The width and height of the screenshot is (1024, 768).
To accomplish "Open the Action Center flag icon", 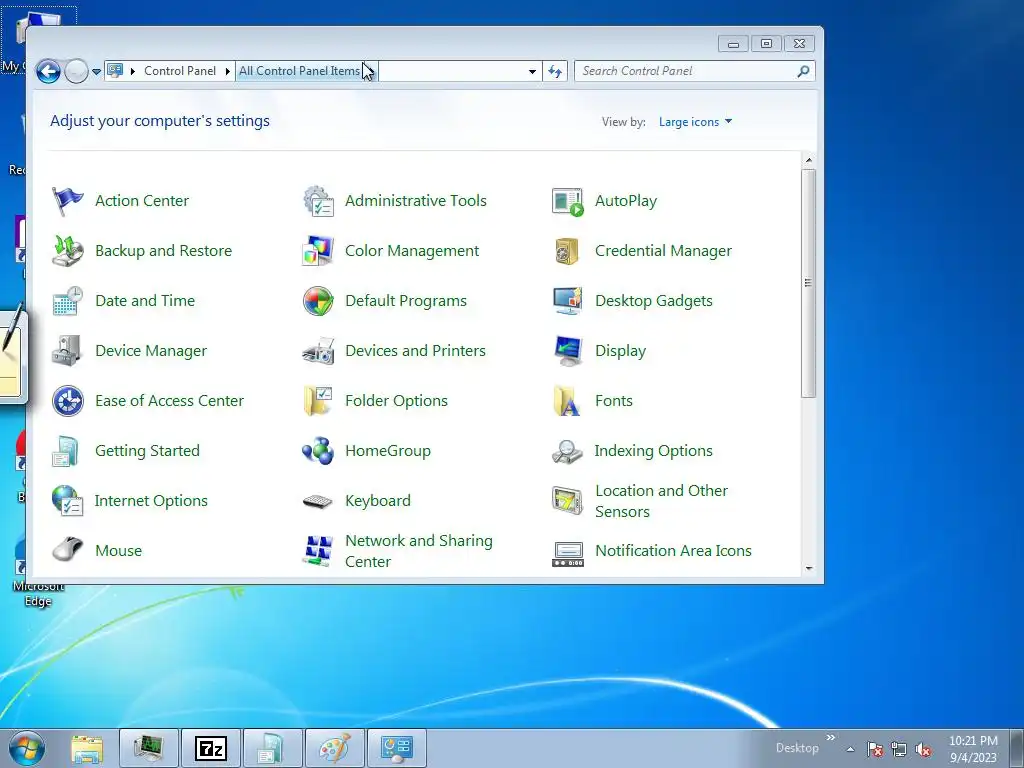I will click(x=68, y=200).
